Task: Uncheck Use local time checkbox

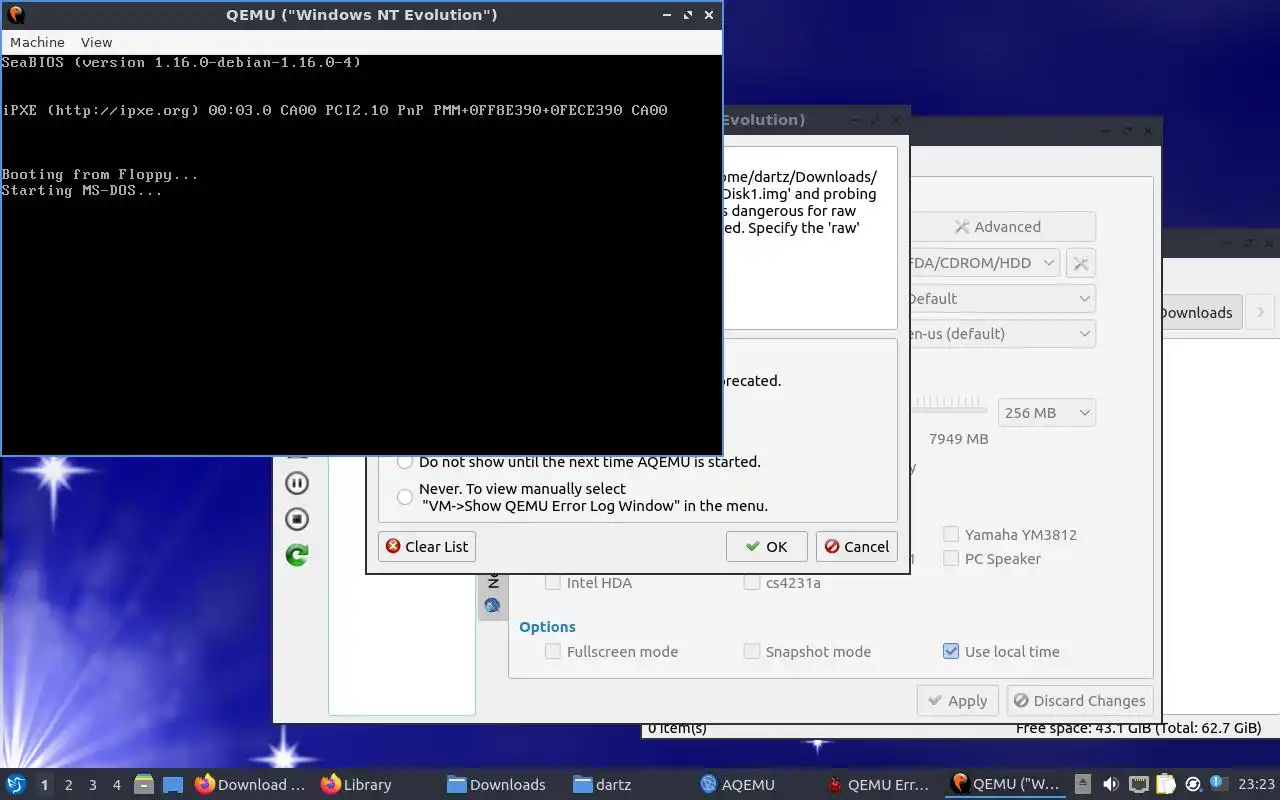Action: pyautogui.click(x=951, y=652)
